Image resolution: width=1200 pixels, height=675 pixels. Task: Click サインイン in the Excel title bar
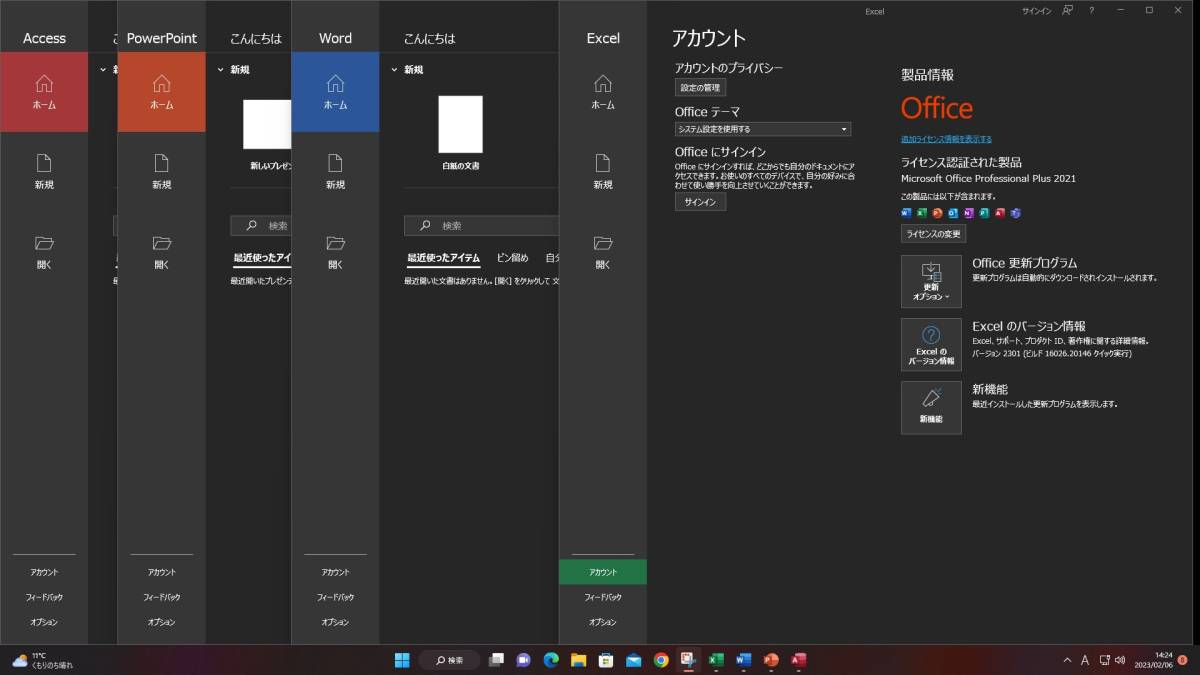[1036, 10]
